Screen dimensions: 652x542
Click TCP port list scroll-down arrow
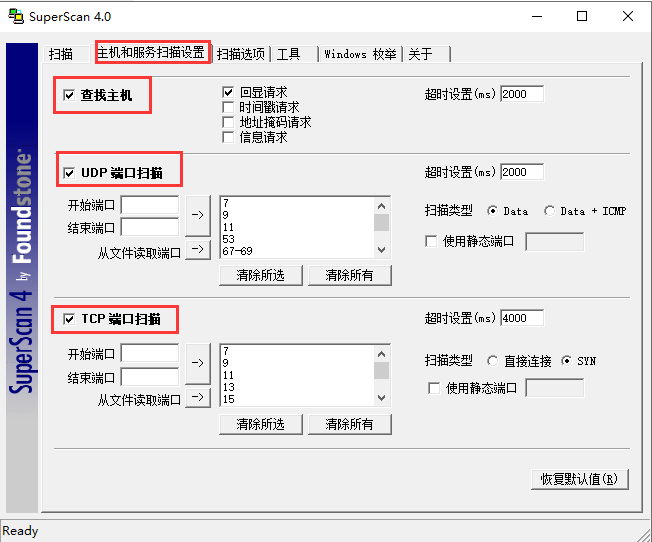coord(381,398)
